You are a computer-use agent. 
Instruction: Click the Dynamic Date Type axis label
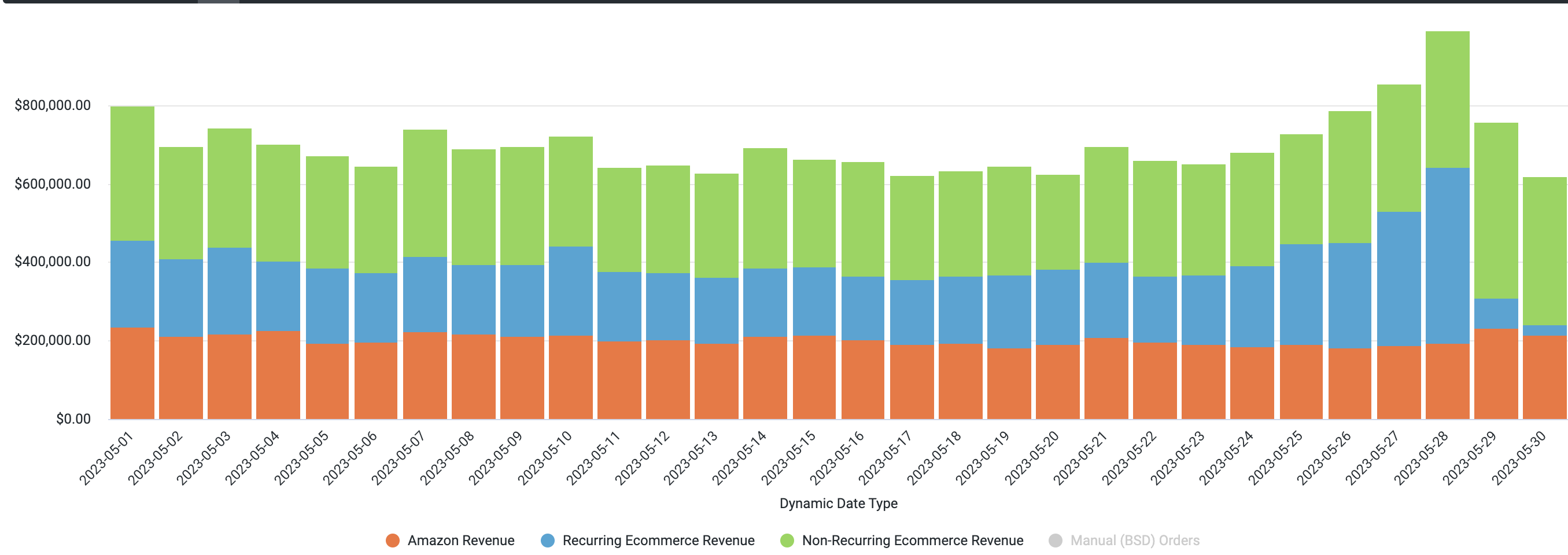point(838,504)
